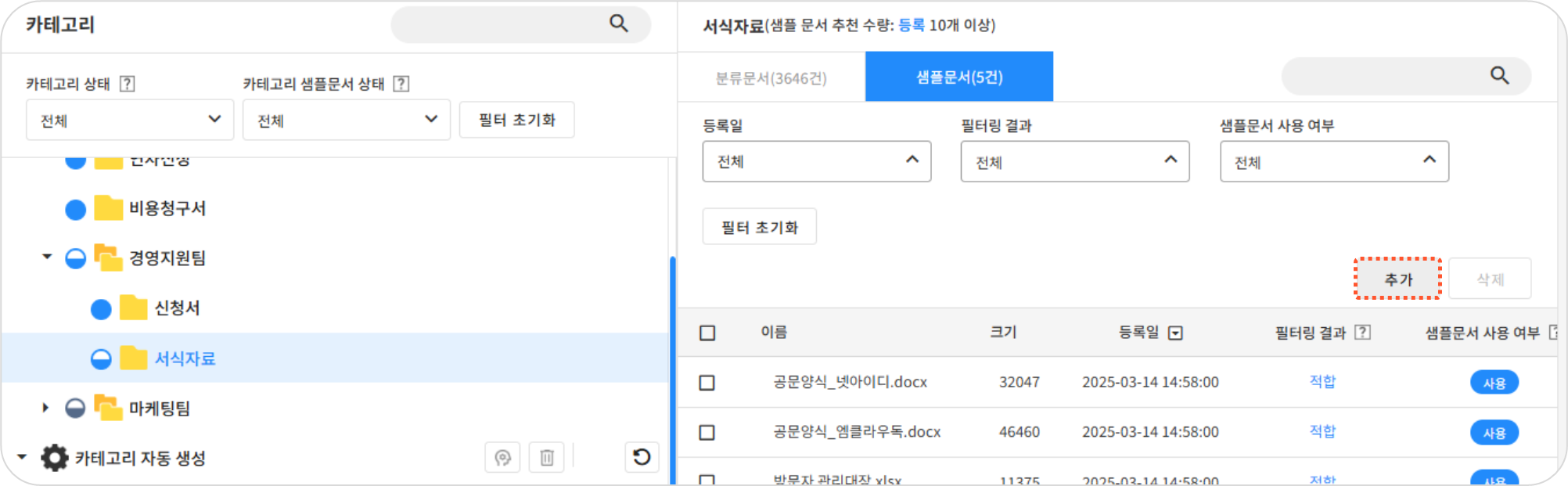Check the box for 공문양식_넷아이디.docx
Screen dimensions: 1568x486
coord(707,383)
